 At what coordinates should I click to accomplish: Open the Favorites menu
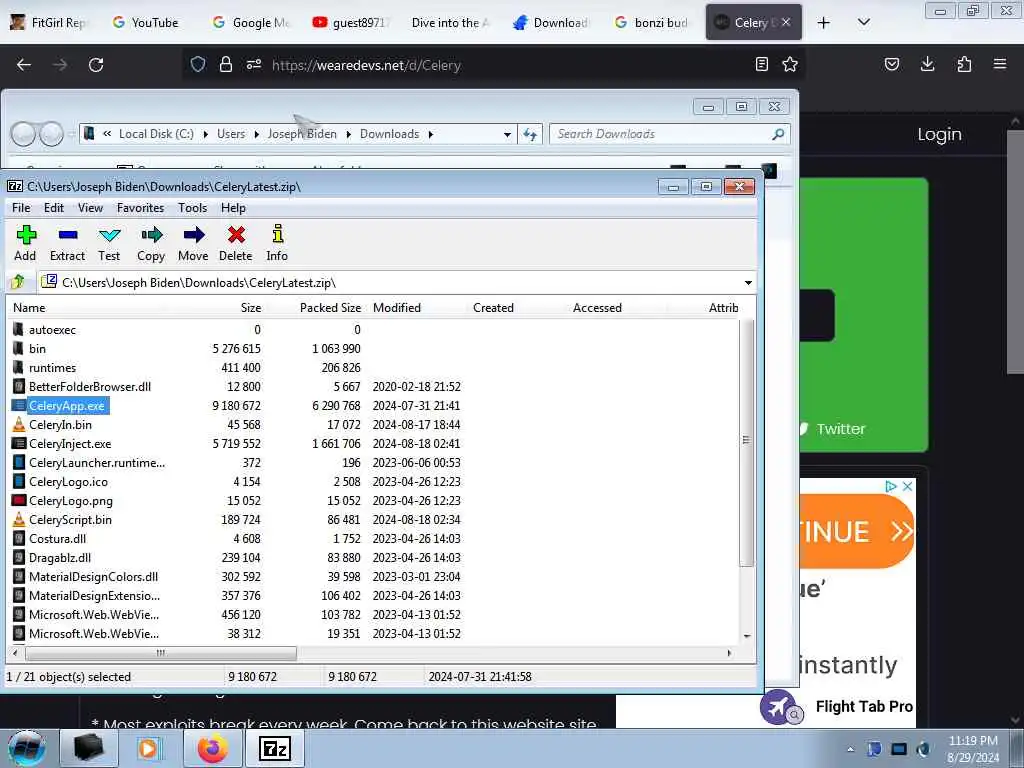(140, 208)
